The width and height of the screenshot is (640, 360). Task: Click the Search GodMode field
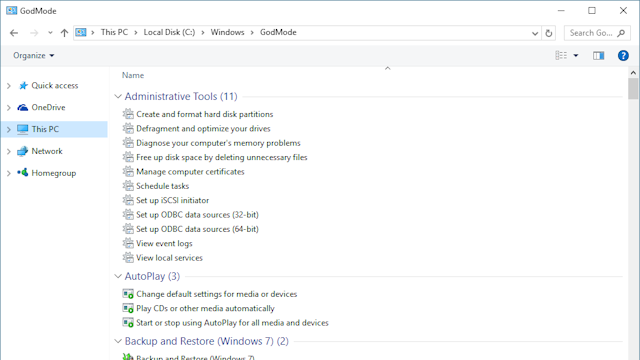pos(596,33)
